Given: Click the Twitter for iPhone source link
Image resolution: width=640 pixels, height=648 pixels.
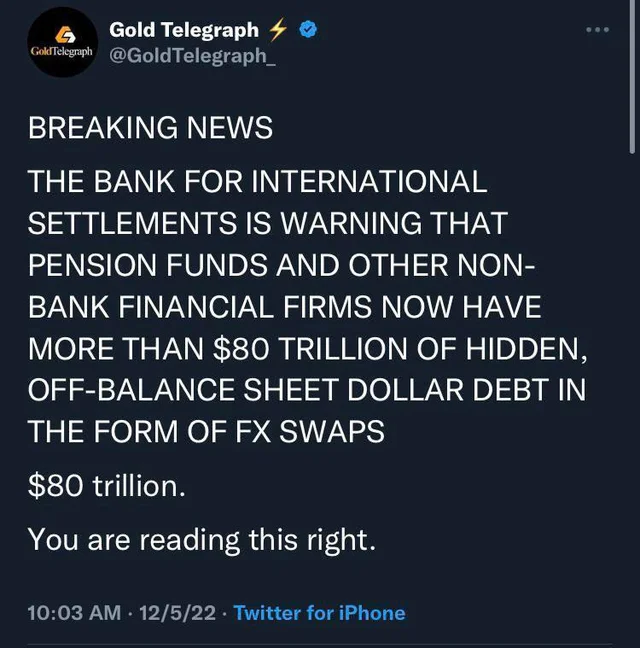Looking at the screenshot, I should coord(319,612).
